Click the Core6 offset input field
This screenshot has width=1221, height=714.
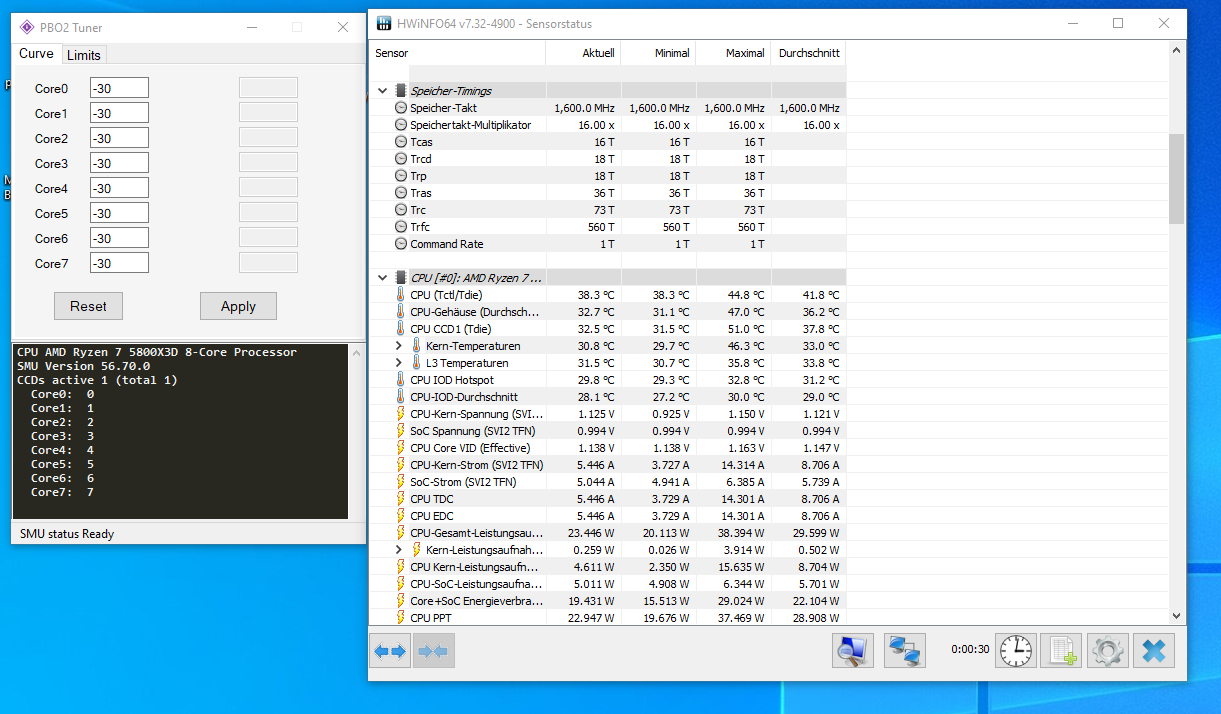(x=119, y=238)
